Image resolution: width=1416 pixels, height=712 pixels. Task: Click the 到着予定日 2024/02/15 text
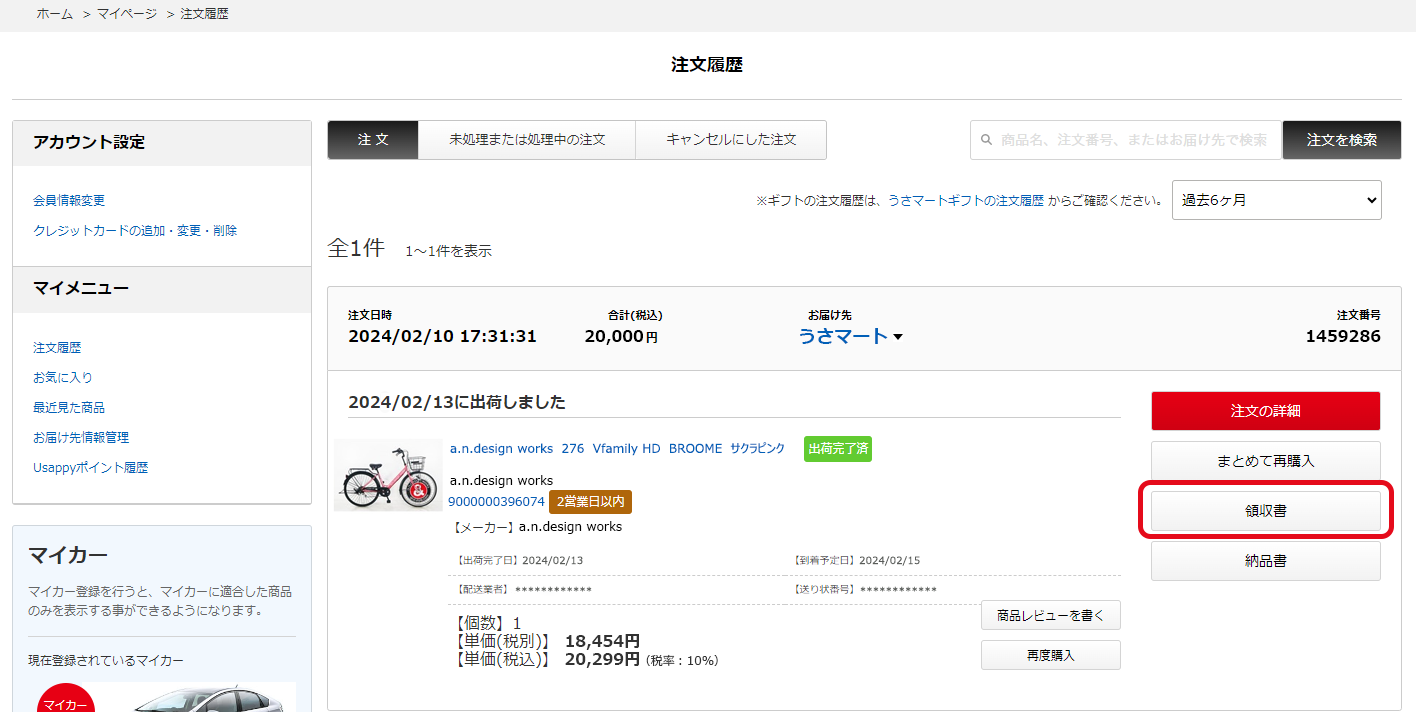coord(857,560)
